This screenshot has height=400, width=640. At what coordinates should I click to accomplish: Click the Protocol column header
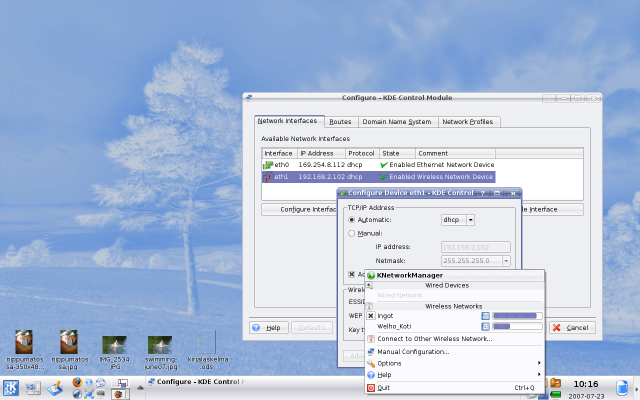click(x=362, y=153)
